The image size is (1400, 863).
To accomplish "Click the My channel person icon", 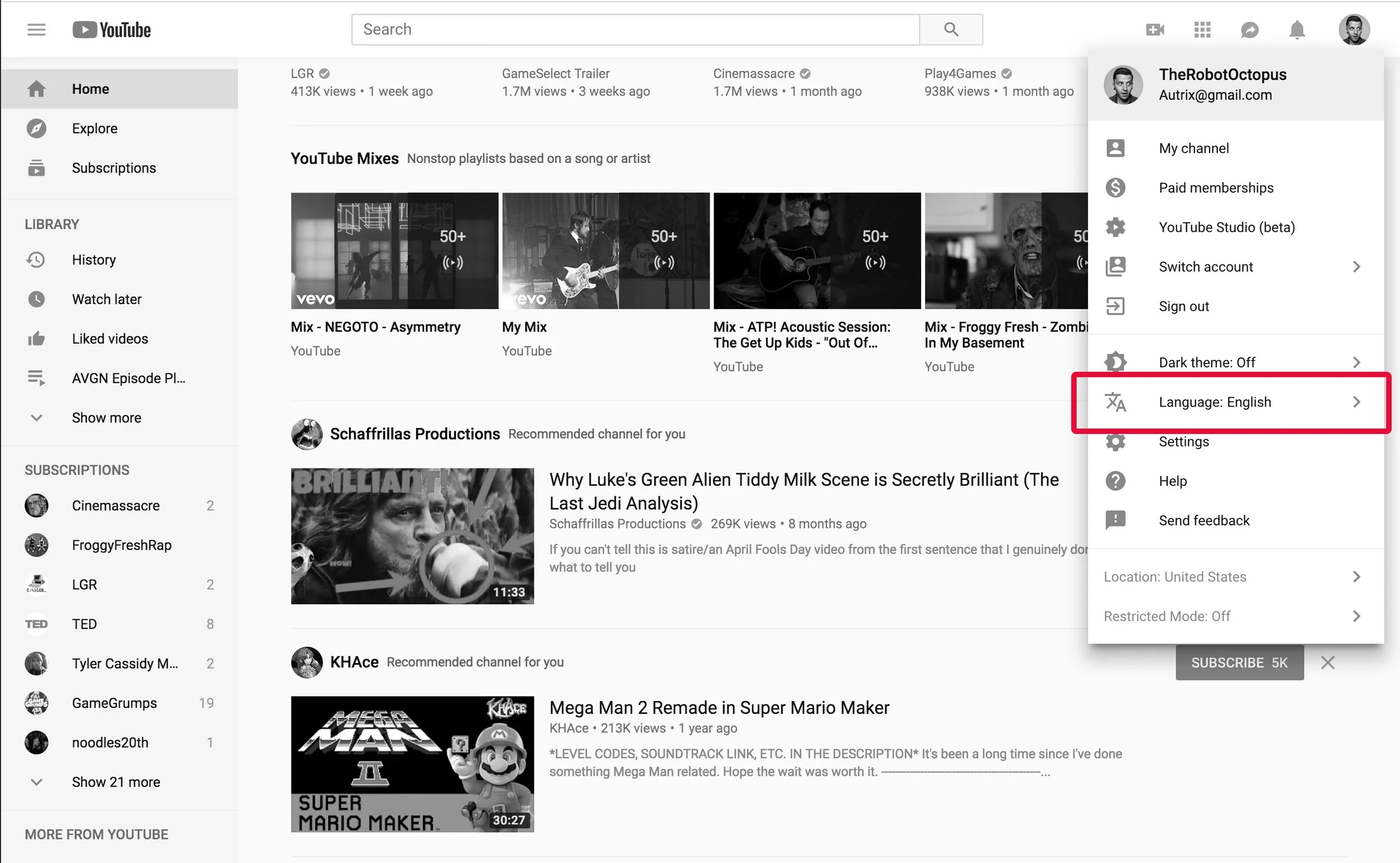I will point(1115,148).
